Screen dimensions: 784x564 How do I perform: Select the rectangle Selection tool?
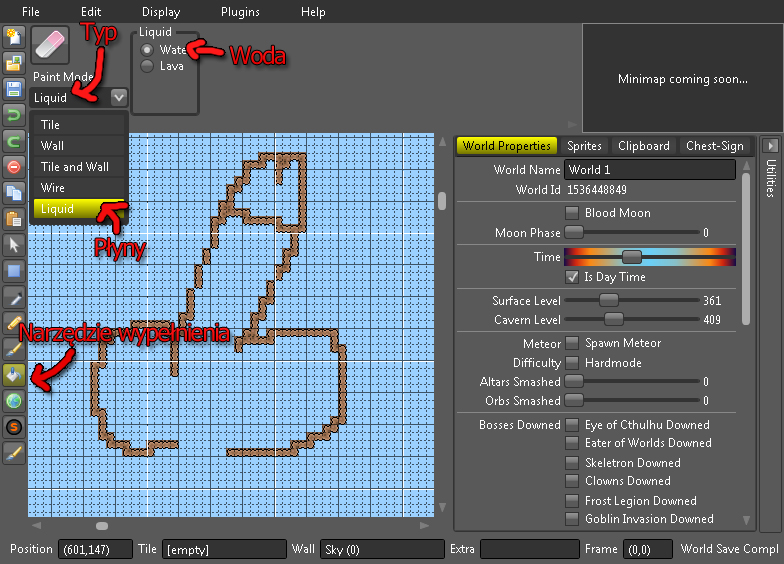point(14,271)
